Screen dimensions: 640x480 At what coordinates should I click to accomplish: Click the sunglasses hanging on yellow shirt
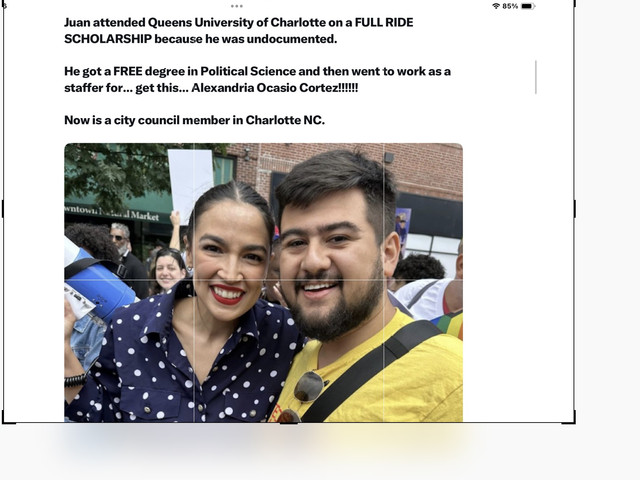pos(309,387)
